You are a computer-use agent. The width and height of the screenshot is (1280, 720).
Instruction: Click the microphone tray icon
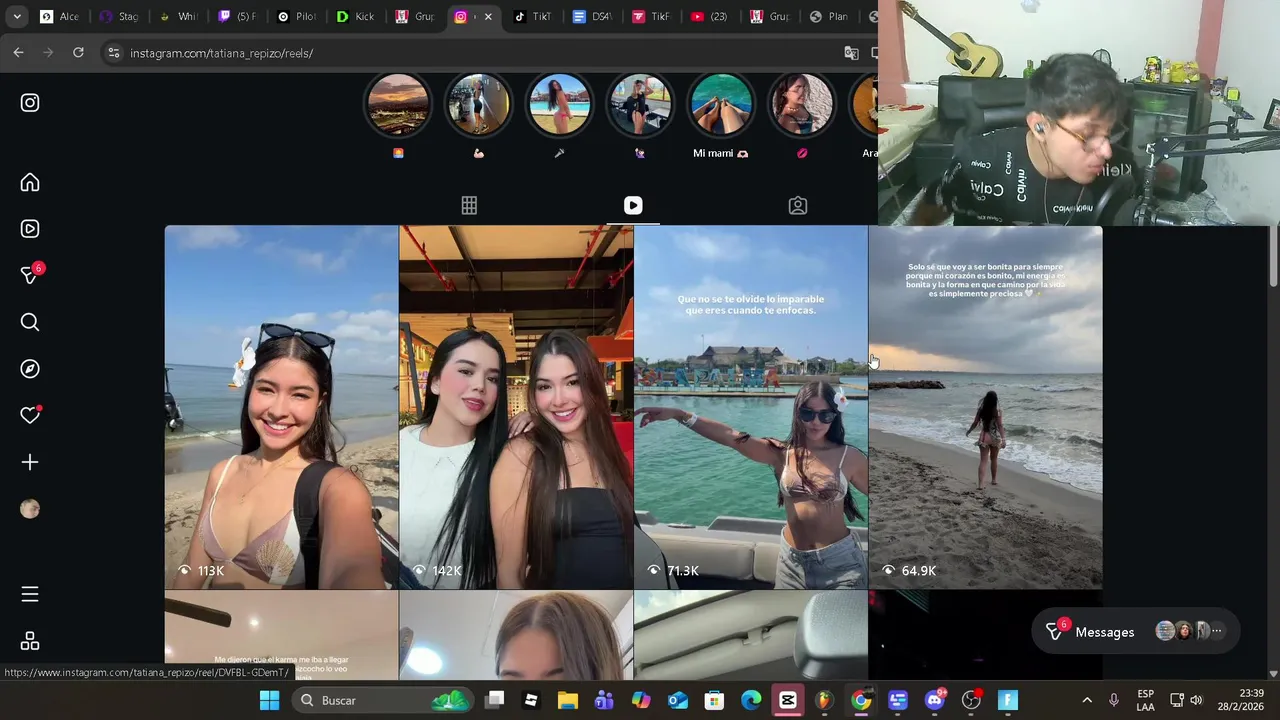tap(1114, 700)
